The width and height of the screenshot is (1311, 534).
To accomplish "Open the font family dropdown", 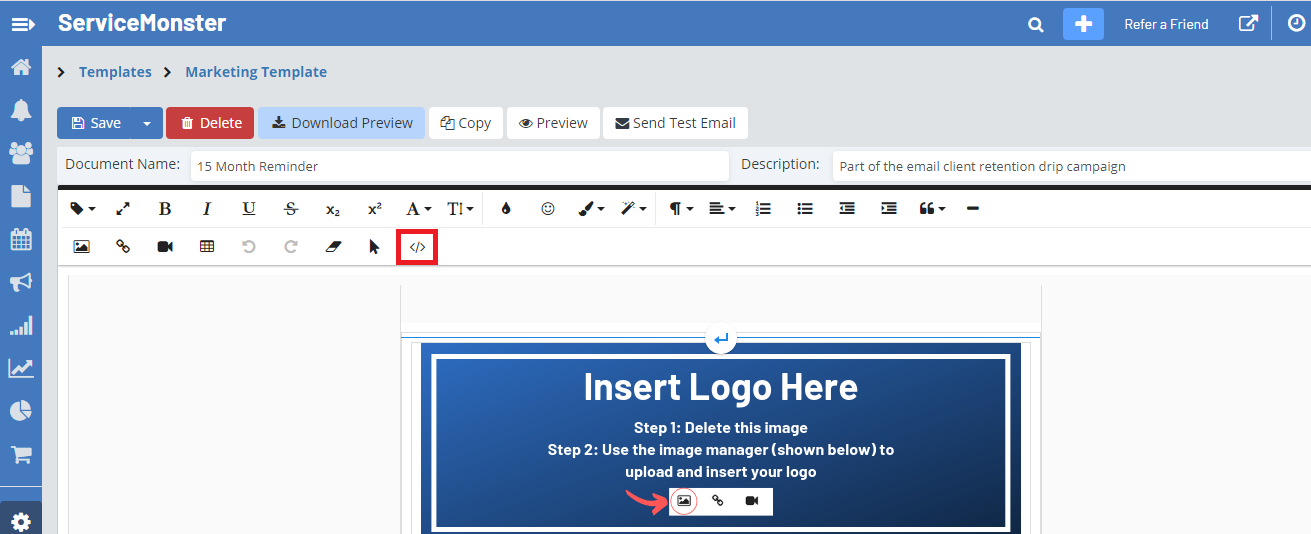I will tap(418, 209).
